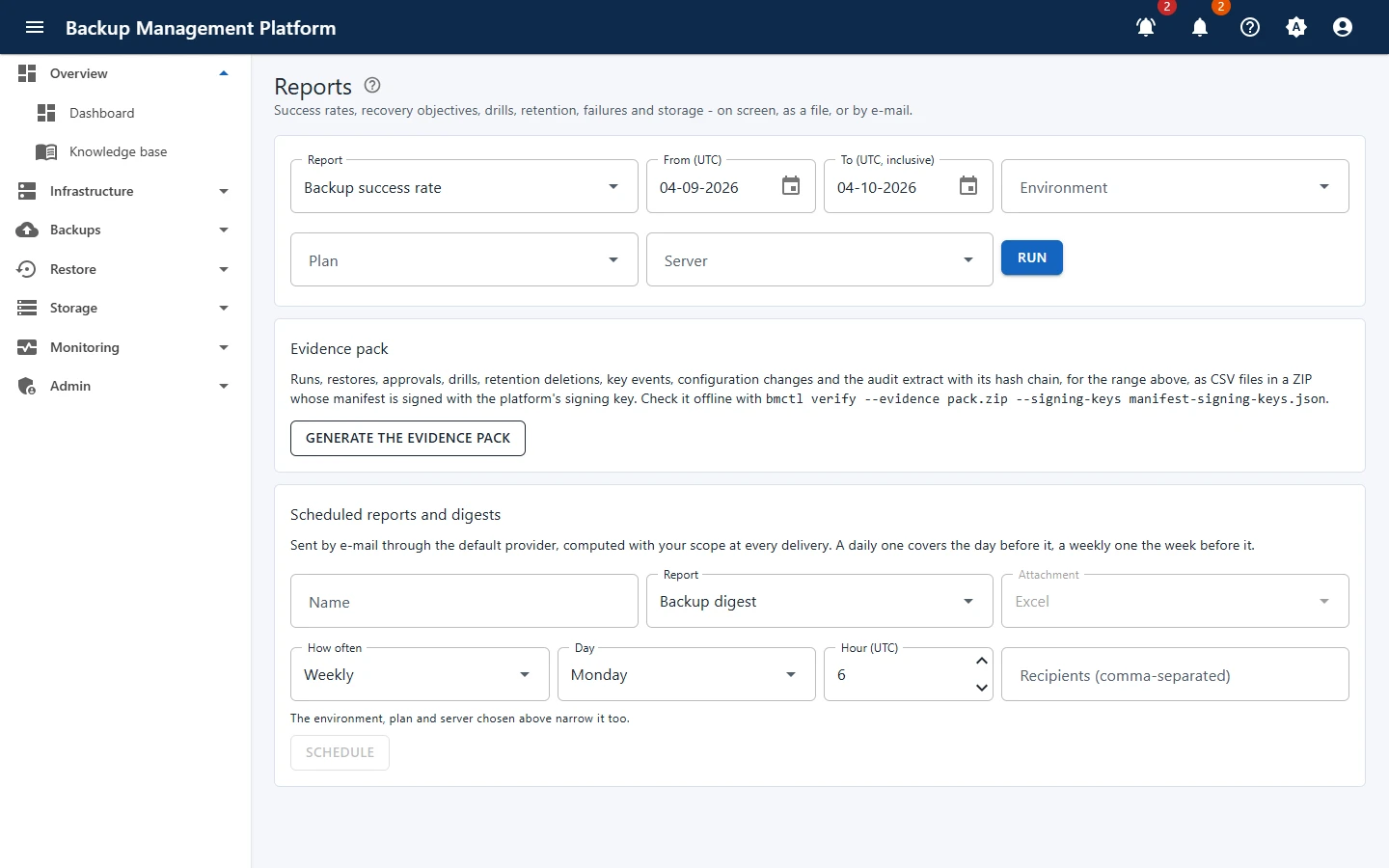Image resolution: width=1389 pixels, height=868 pixels.
Task: Select Backups in the sidebar
Action: click(125, 230)
